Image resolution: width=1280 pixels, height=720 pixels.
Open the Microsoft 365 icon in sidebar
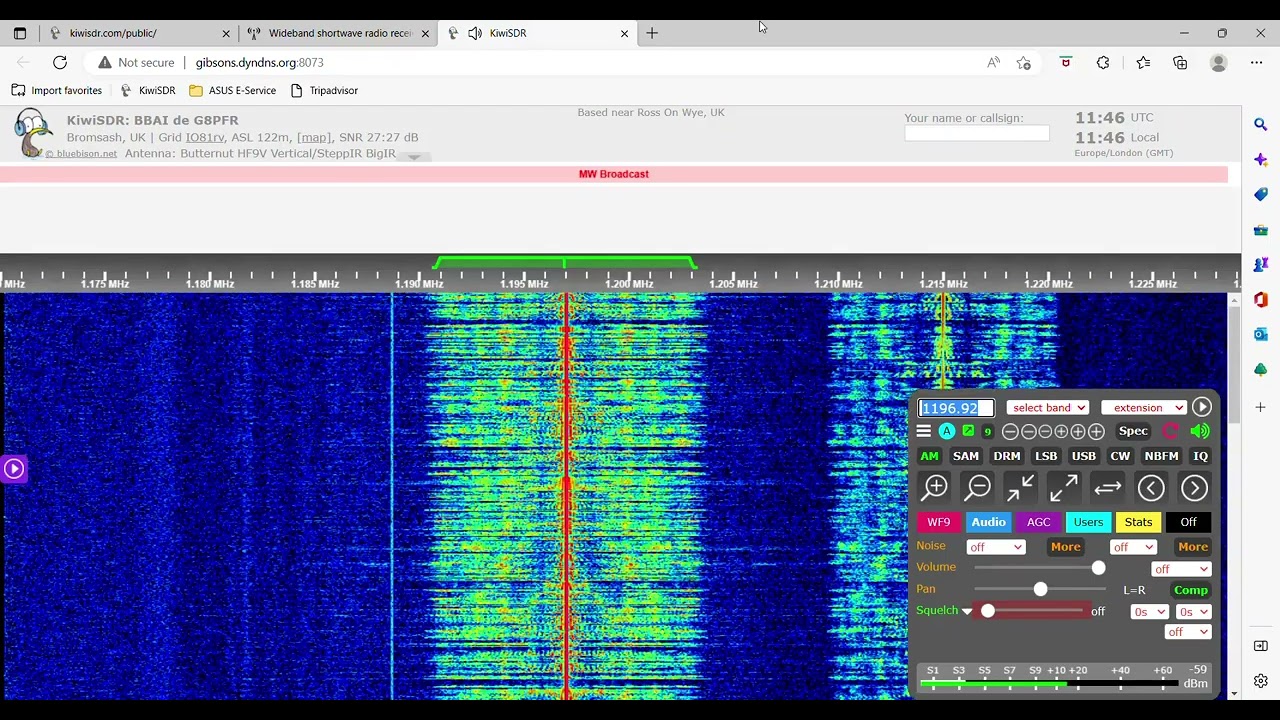coord(1261,300)
